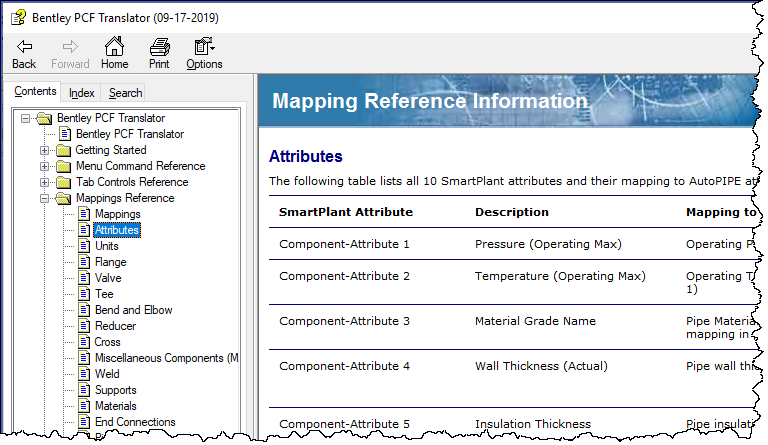Open the Supports topic
The width and height of the screenshot is (768, 445).
(115, 390)
